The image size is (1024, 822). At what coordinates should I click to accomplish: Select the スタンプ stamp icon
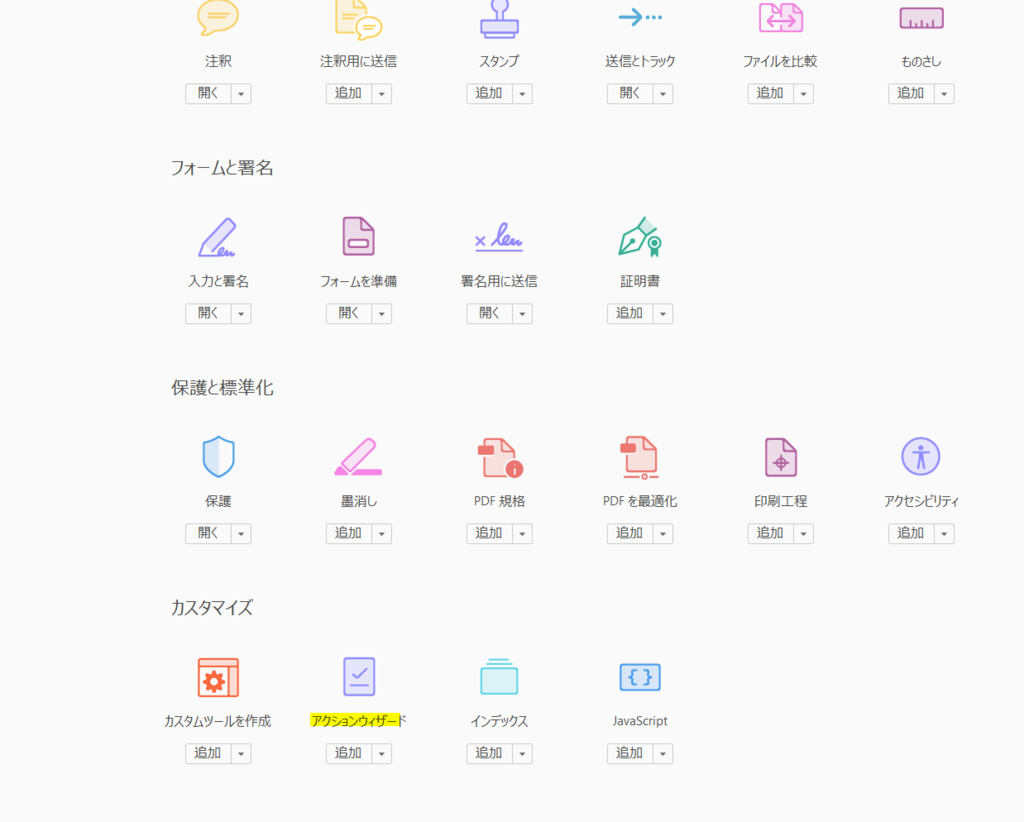[500, 18]
